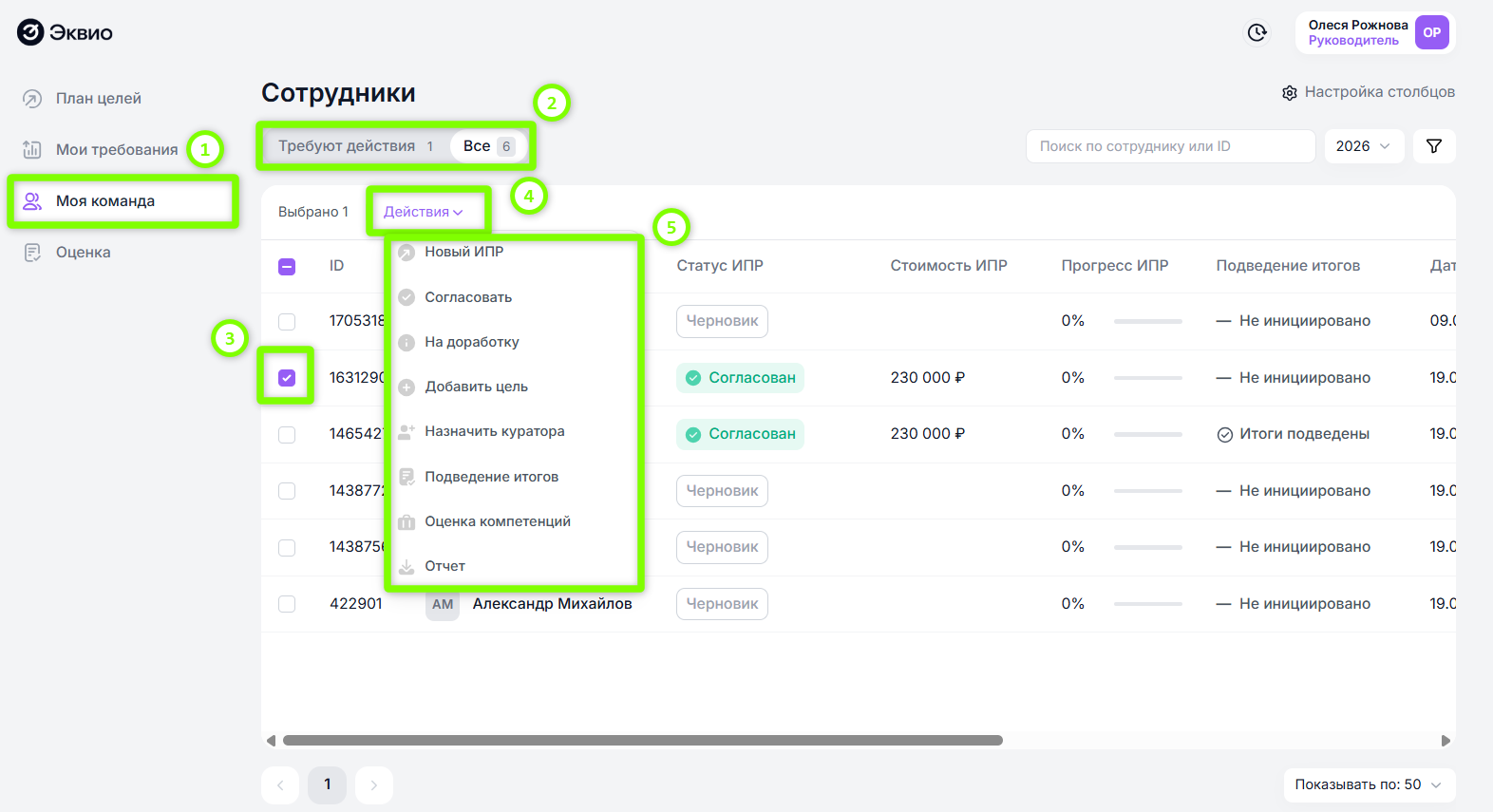Click the Итоги подведены status text
The image size is (1493, 812).
(x=1304, y=434)
